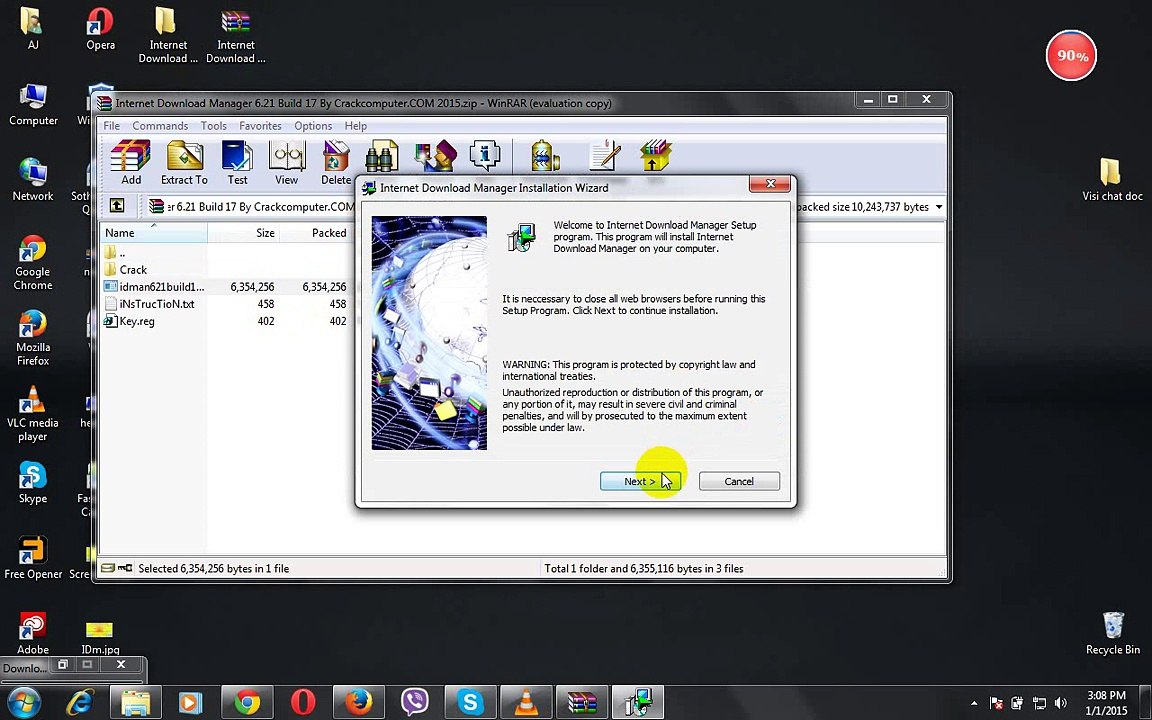Click the SFX toolbar icon in WinRAR
This screenshot has height=720, width=1152.
tap(655, 156)
